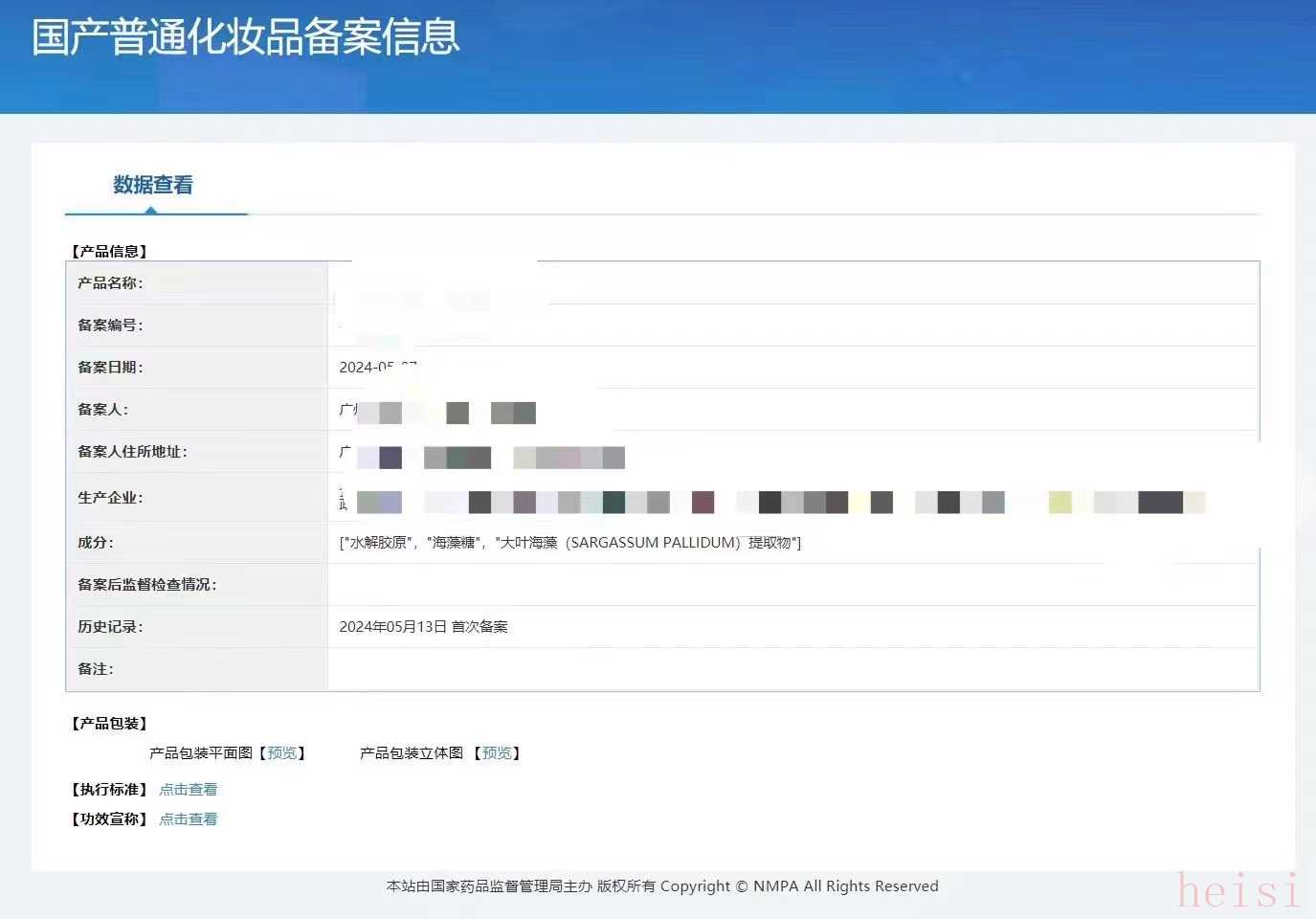Select the 数据查看 tab
1316x919 pixels.
pyautogui.click(x=153, y=185)
